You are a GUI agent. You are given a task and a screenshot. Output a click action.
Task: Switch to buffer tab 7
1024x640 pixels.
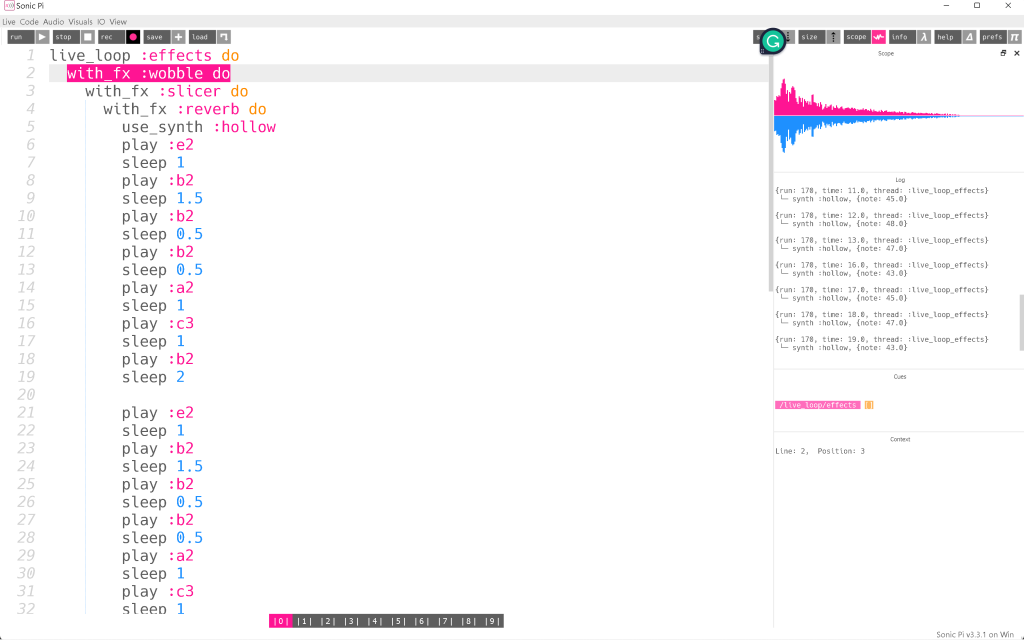[445, 621]
